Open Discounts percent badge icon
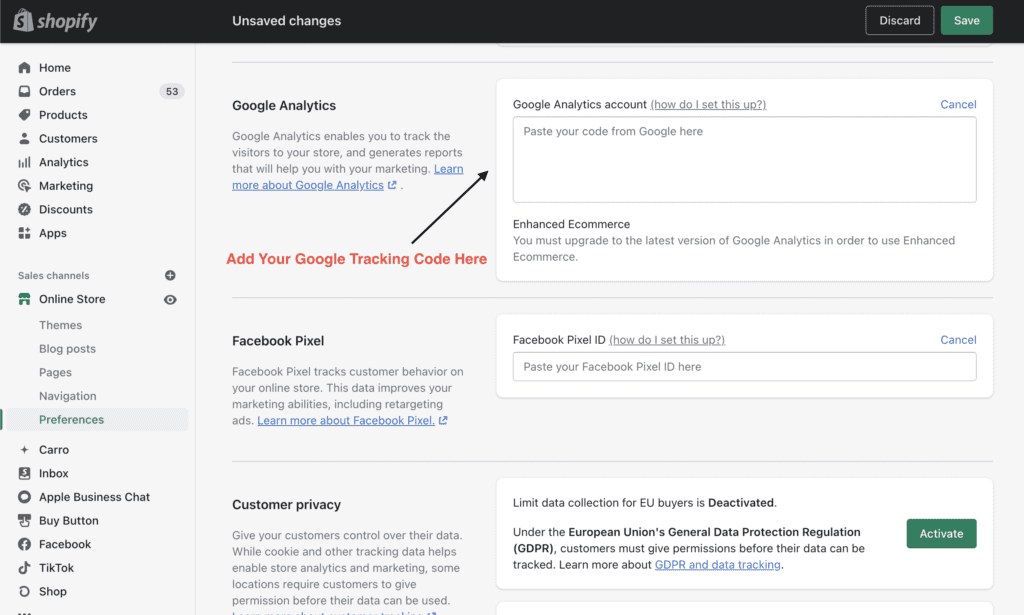This screenshot has width=1024, height=615. click(24, 210)
